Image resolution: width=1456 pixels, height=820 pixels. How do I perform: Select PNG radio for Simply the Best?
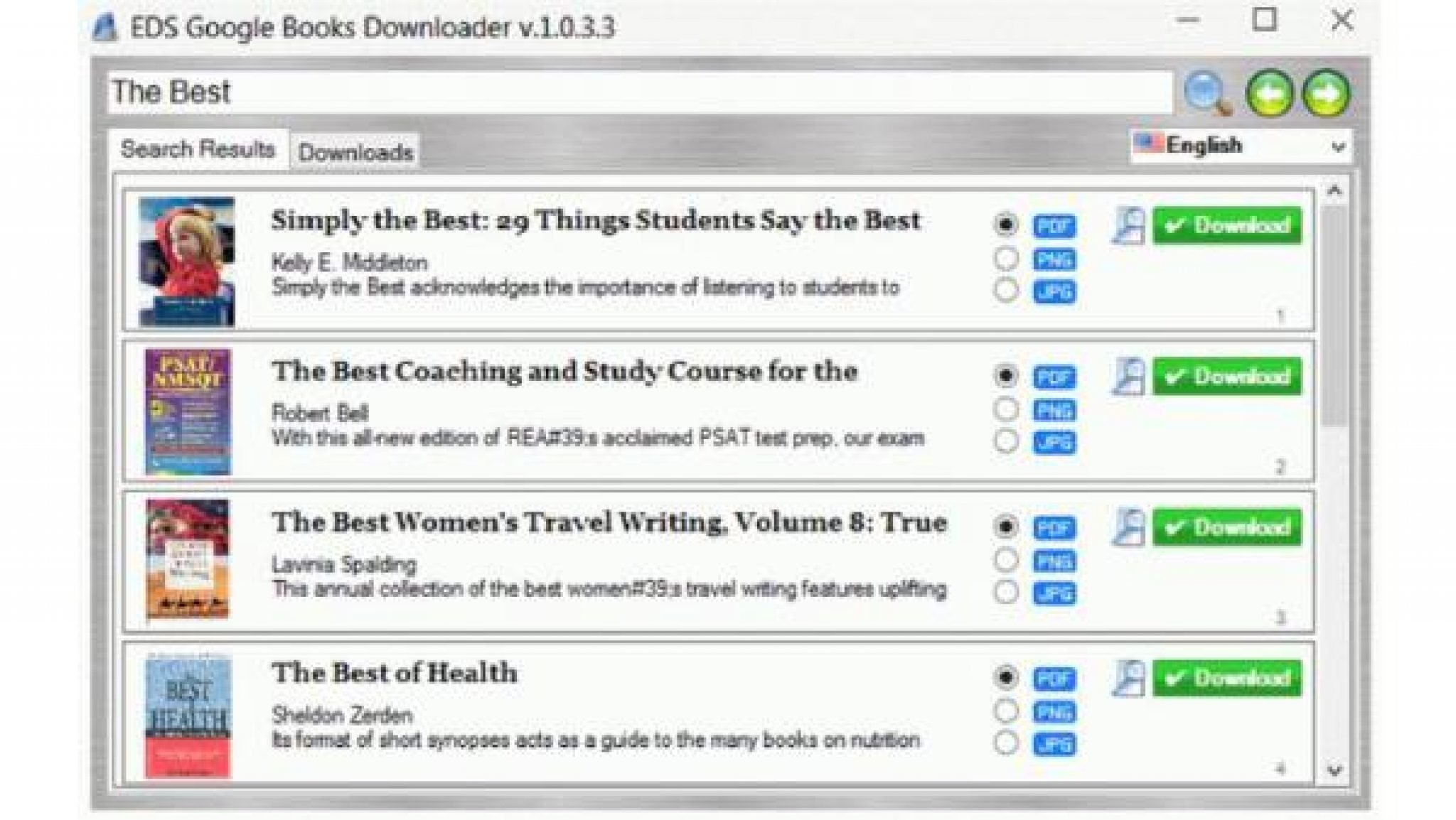[1005, 258]
